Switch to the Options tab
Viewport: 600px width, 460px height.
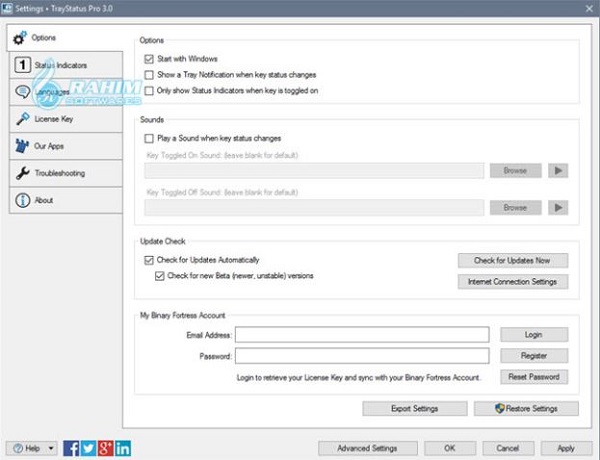(x=64, y=38)
